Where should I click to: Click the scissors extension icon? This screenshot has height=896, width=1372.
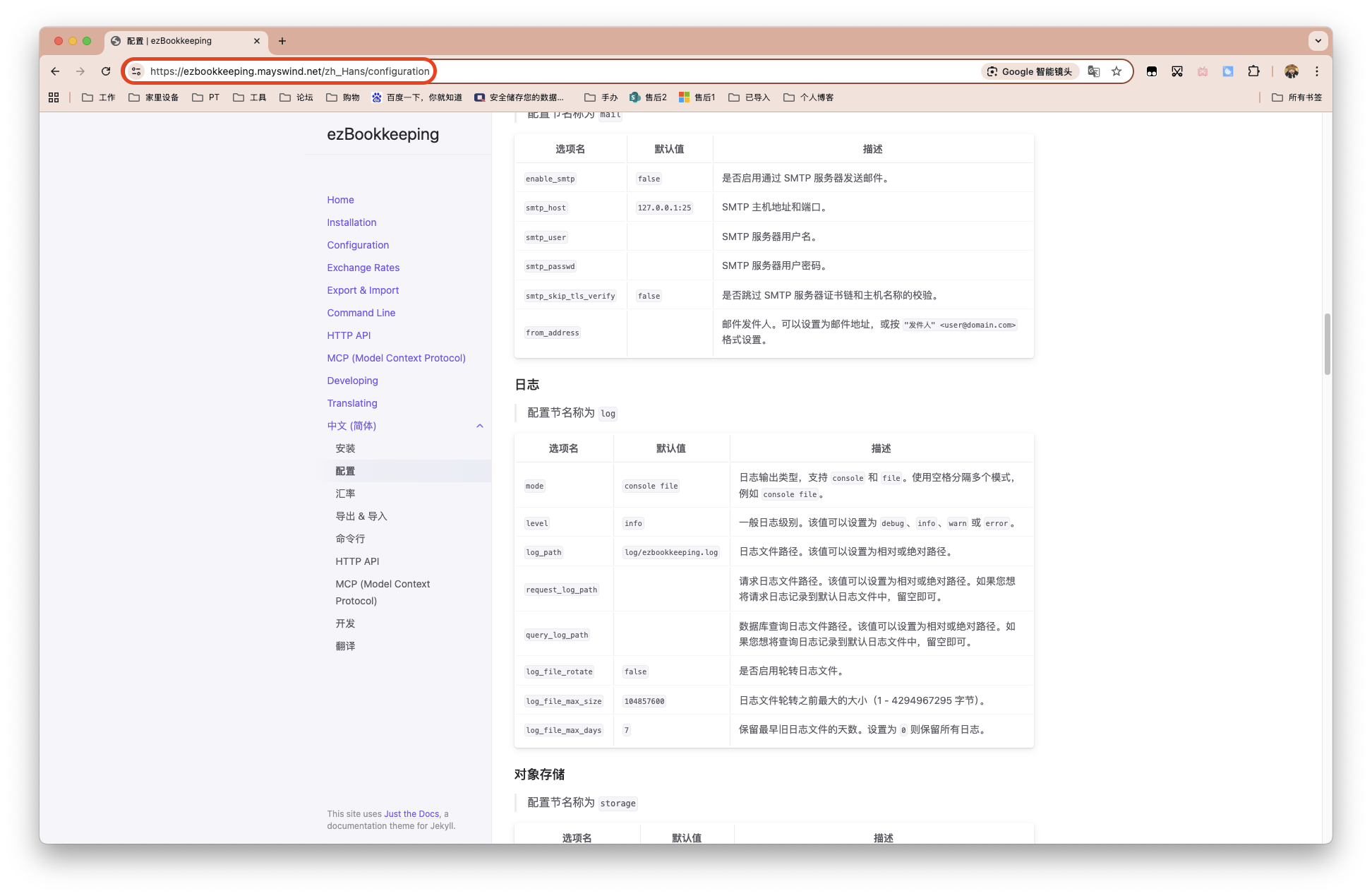click(x=1177, y=71)
